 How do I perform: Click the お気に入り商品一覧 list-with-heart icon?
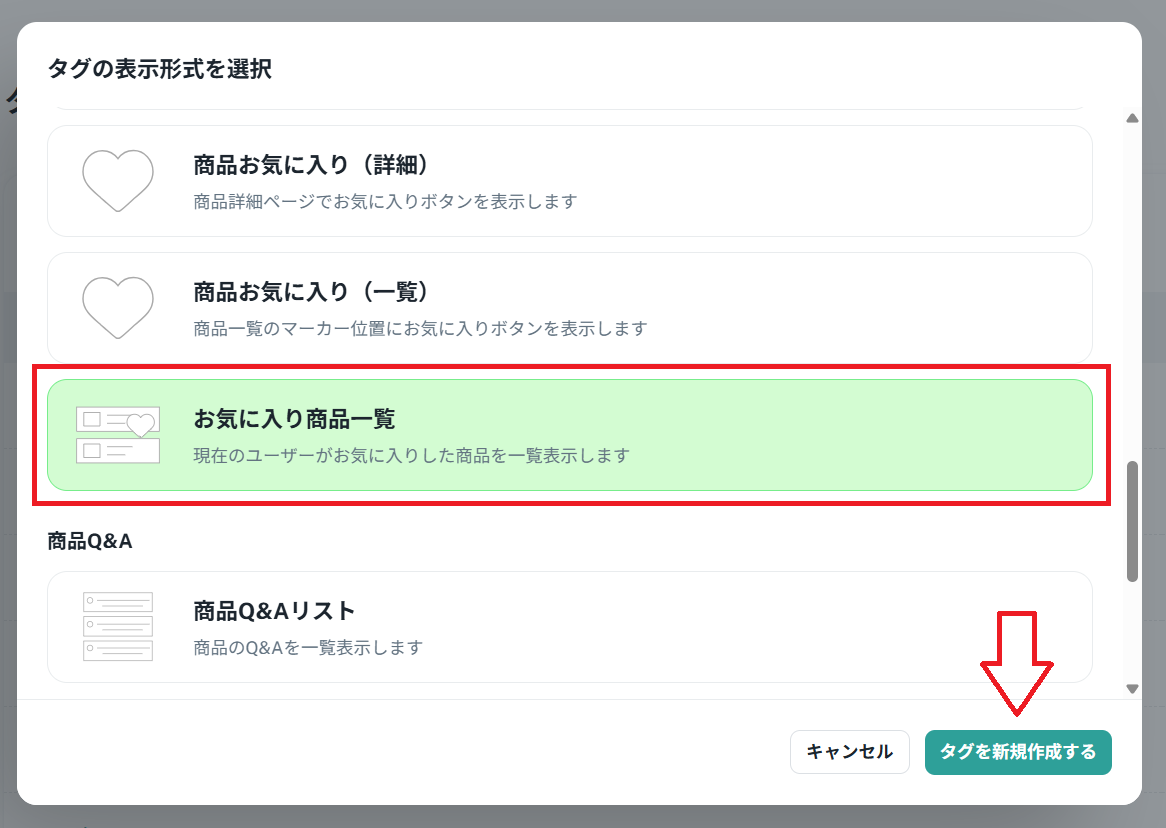[x=117, y=435]
